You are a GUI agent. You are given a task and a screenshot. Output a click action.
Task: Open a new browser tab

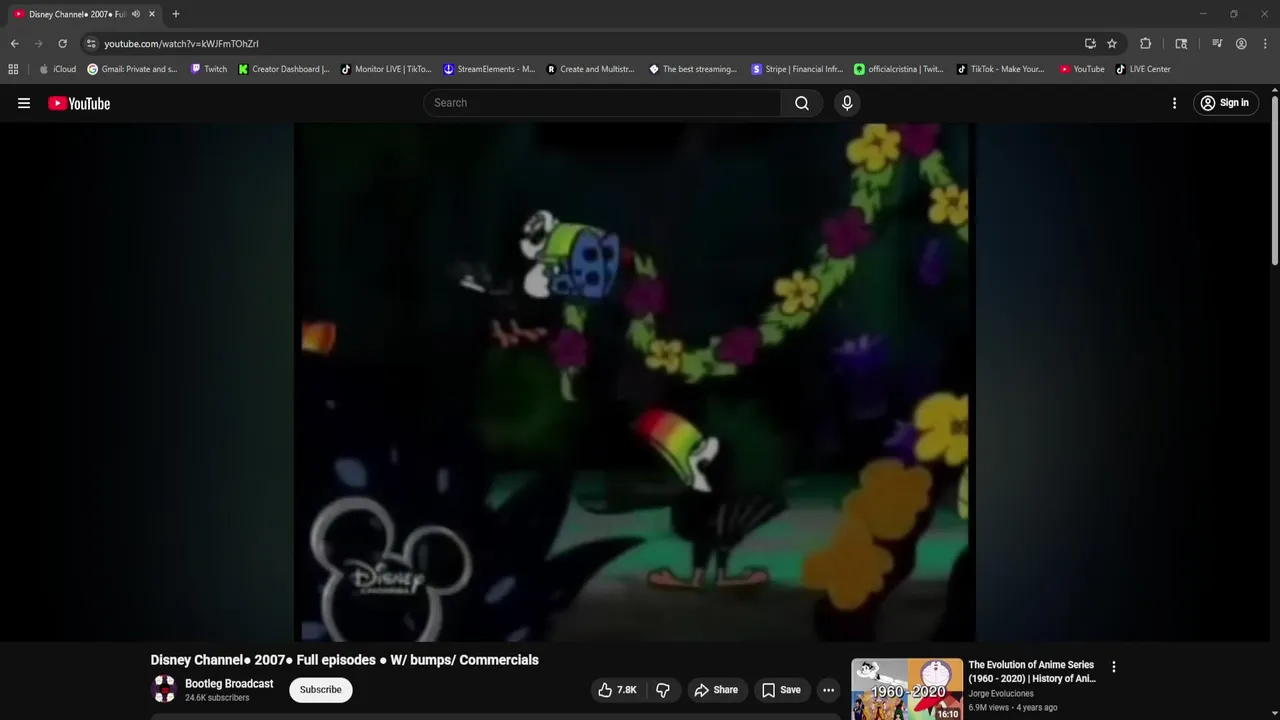point(176,14)
